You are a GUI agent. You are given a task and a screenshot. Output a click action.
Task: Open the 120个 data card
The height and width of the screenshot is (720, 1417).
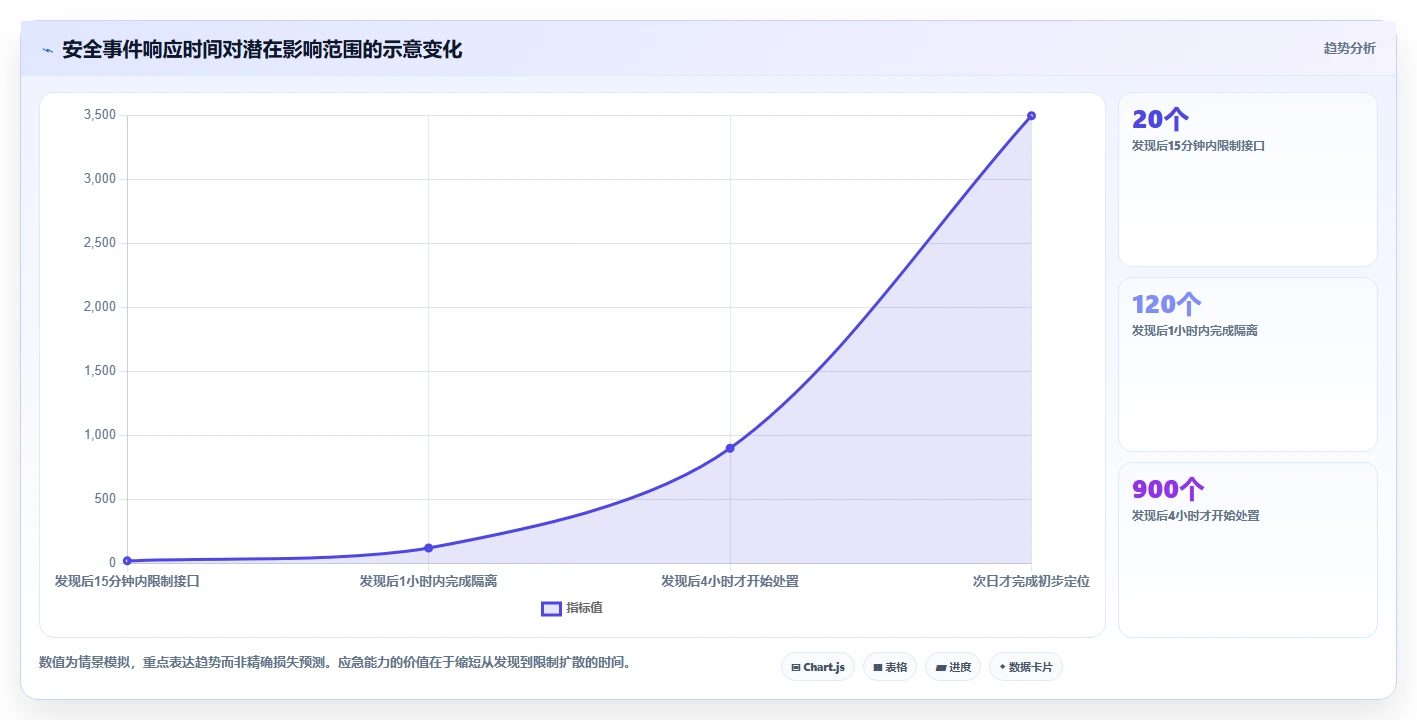coord(1247,364)
